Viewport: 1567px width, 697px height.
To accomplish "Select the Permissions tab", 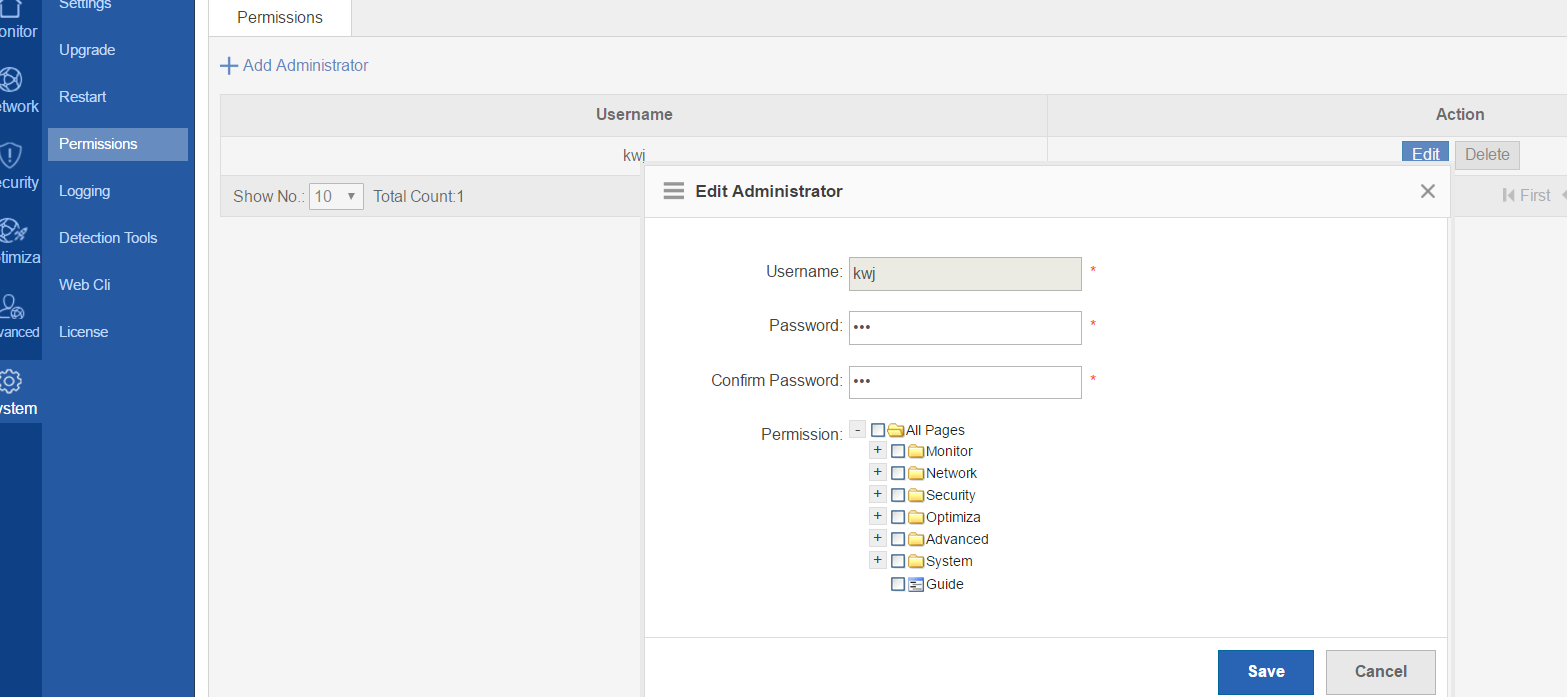I will [280, 18].
